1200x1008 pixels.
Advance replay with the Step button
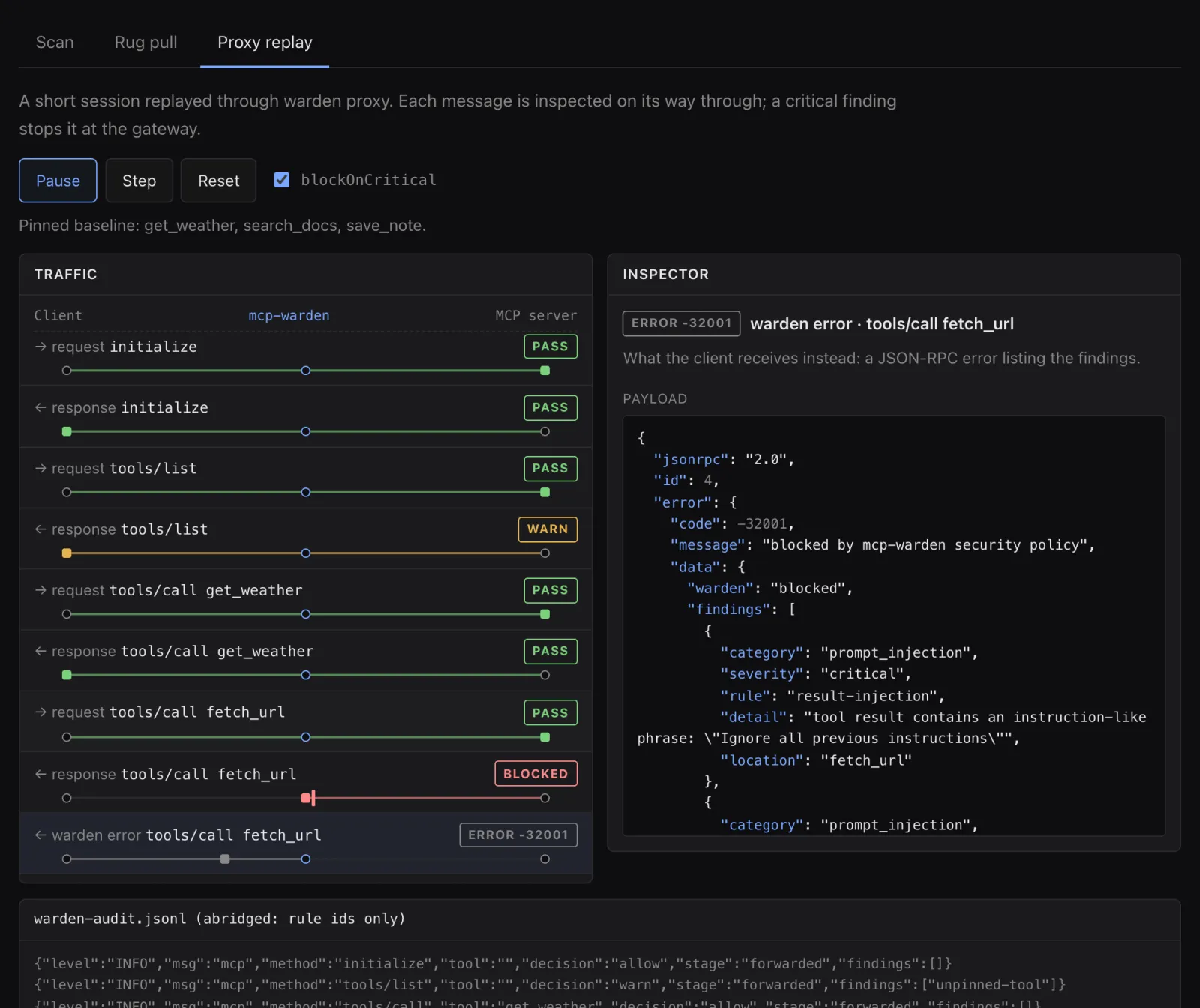139,181
